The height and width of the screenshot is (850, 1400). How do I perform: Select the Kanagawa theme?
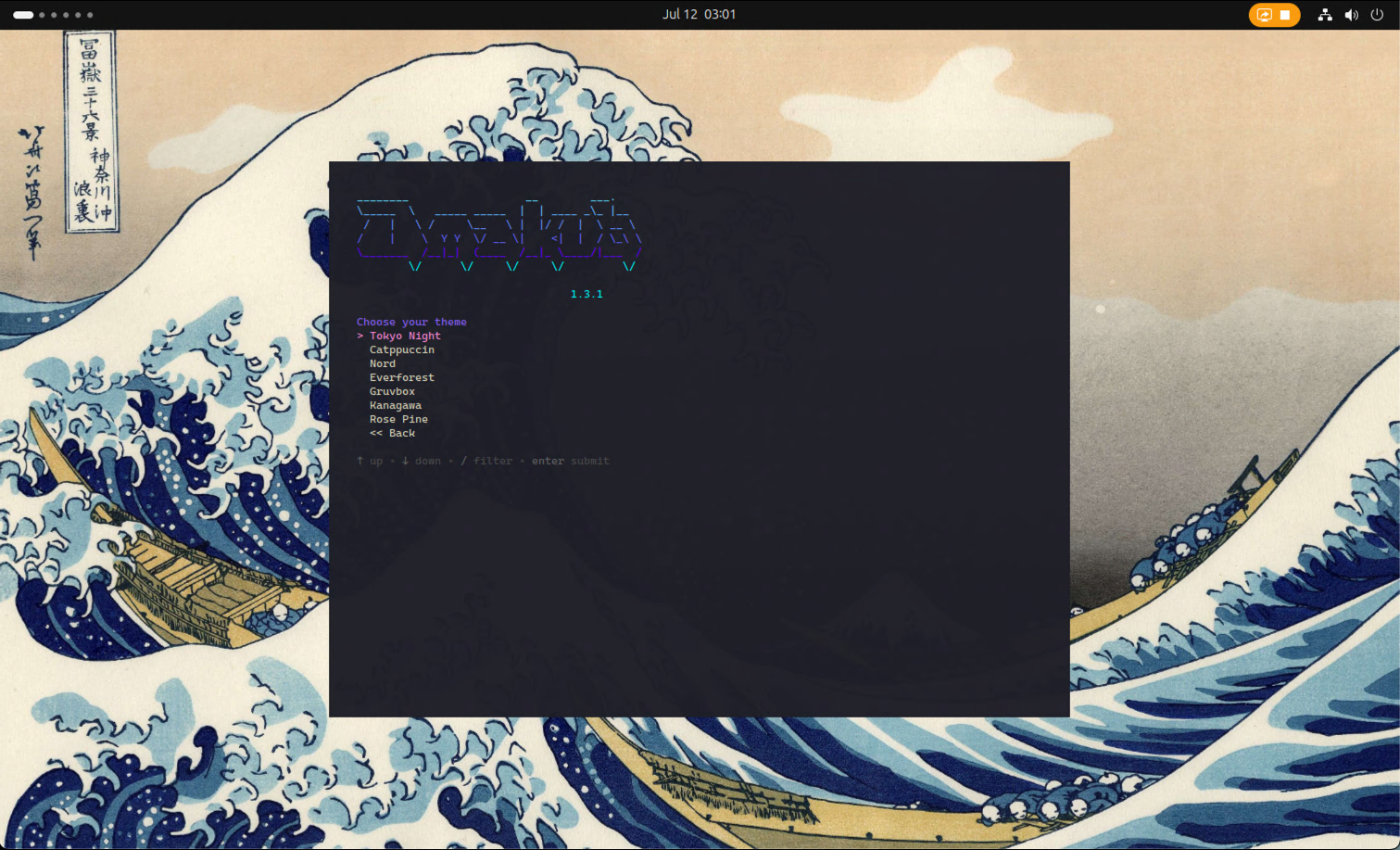point(396,405)
